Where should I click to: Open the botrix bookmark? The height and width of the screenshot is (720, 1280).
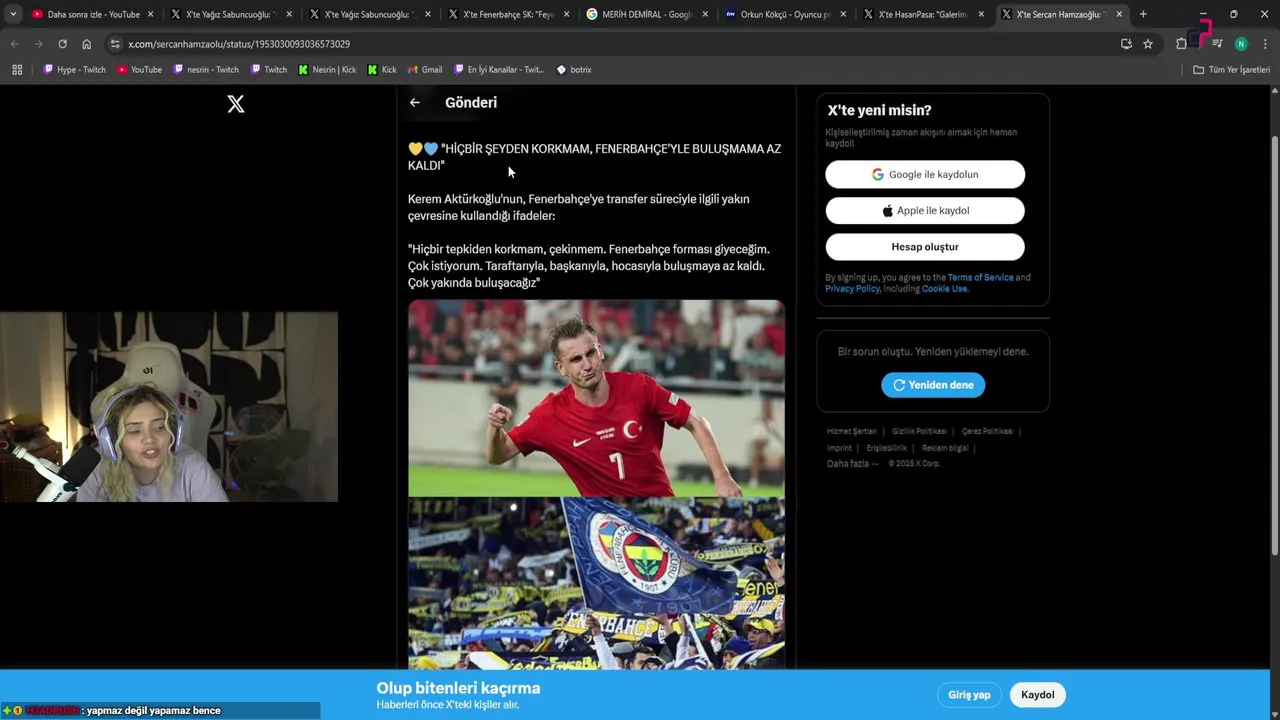pos(574,70)
